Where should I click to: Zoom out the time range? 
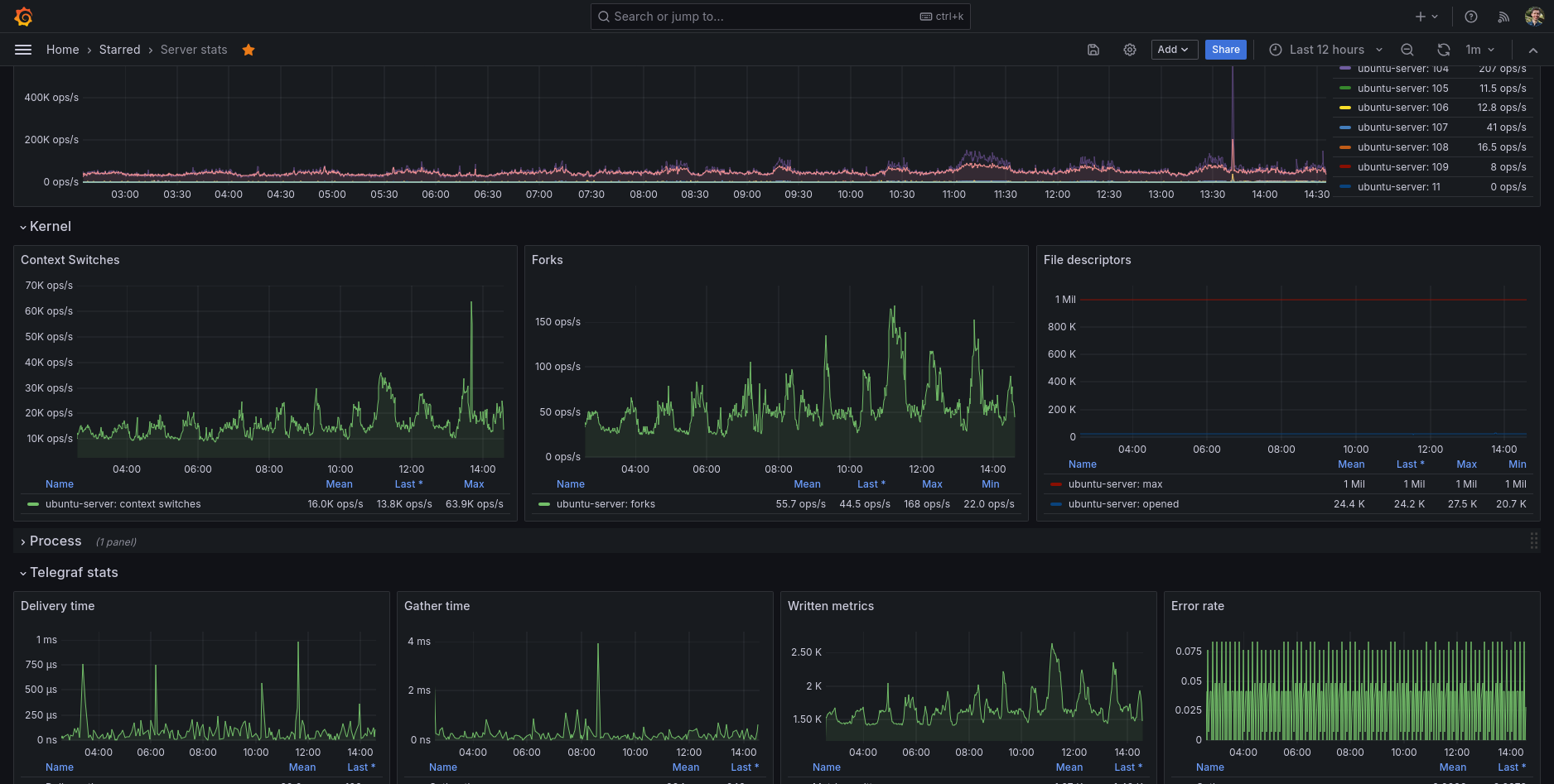(1407, 50)
